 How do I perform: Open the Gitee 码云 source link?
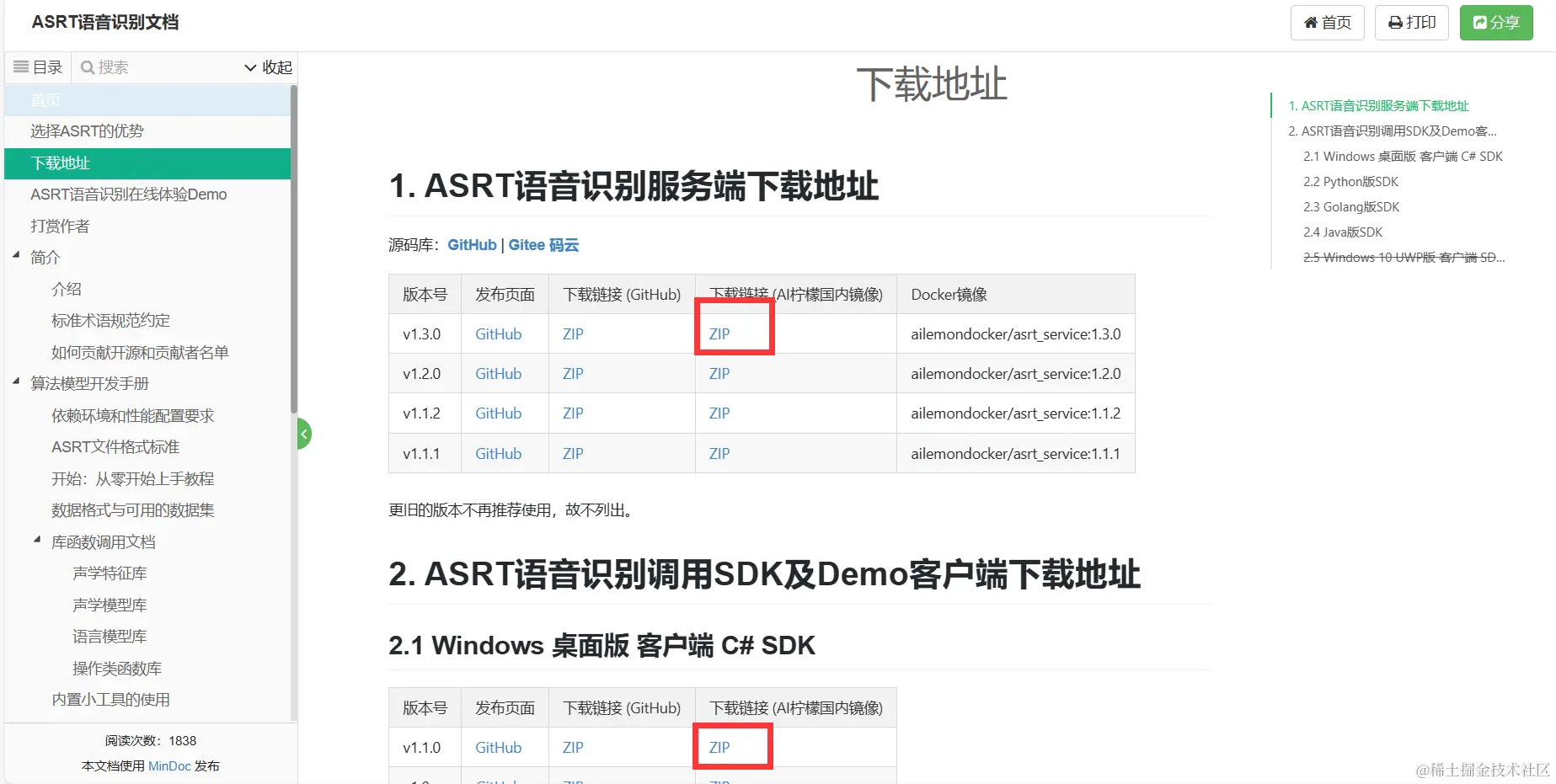click(543, 245)
